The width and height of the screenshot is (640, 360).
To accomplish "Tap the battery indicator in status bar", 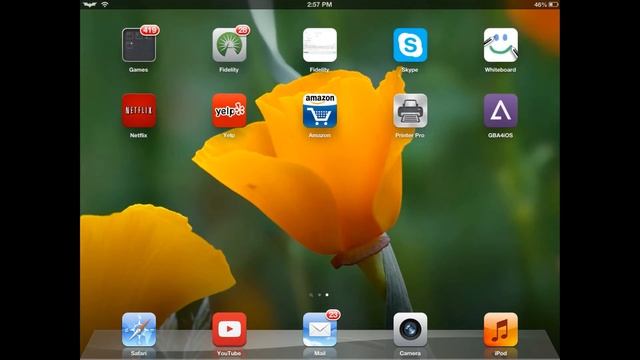I will click(553, 4).
